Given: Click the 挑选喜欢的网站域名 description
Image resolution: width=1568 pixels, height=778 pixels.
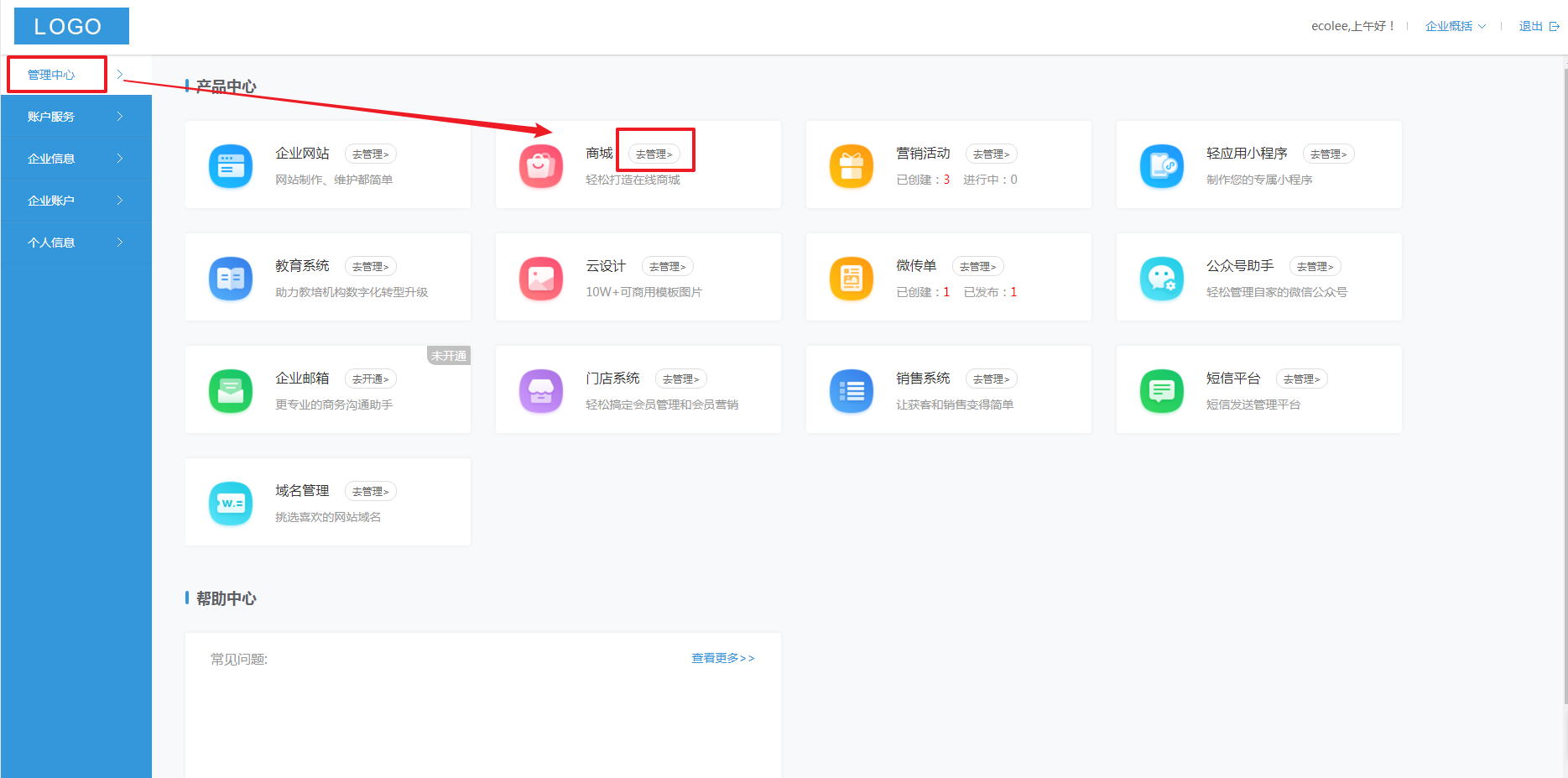Looking at the screenshot, I should click(x=328, y=517).
